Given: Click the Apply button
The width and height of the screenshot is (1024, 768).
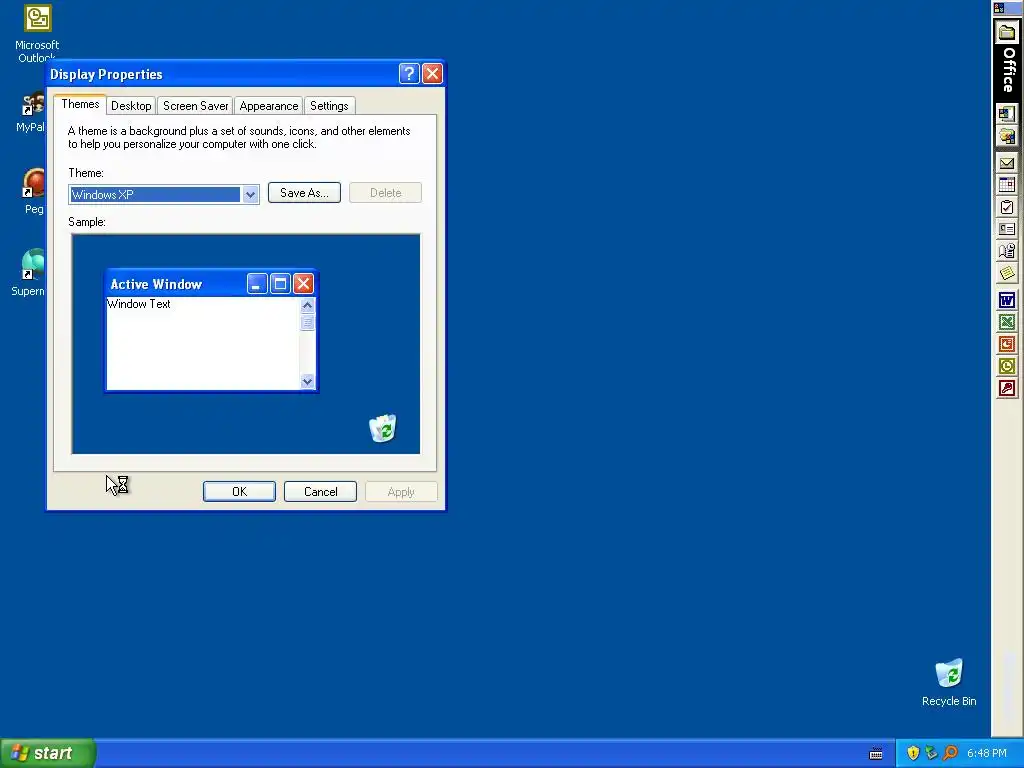Looking at the screenshot, I should (401, 492).
